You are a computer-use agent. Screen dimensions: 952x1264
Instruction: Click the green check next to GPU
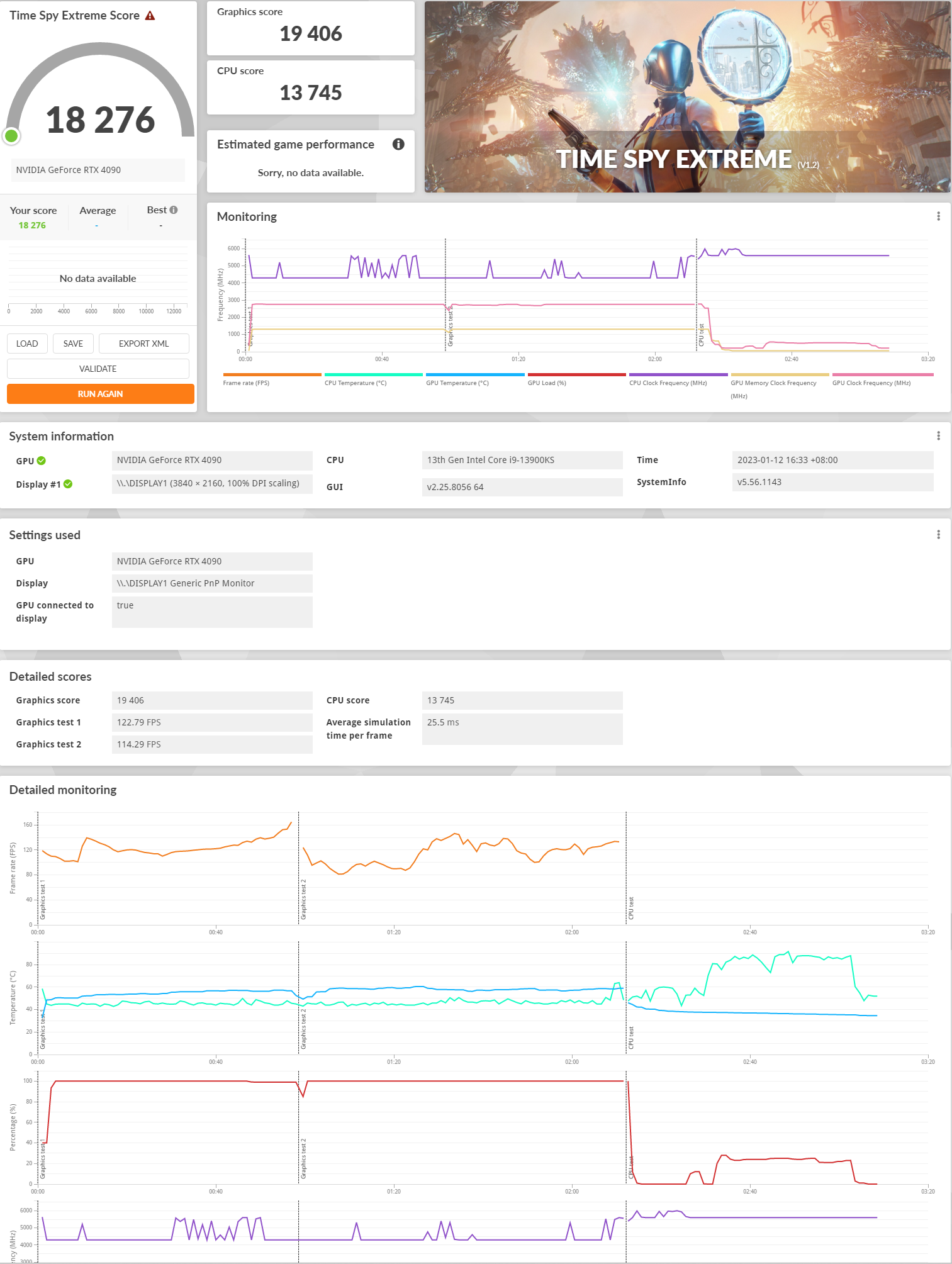(42, 461)
